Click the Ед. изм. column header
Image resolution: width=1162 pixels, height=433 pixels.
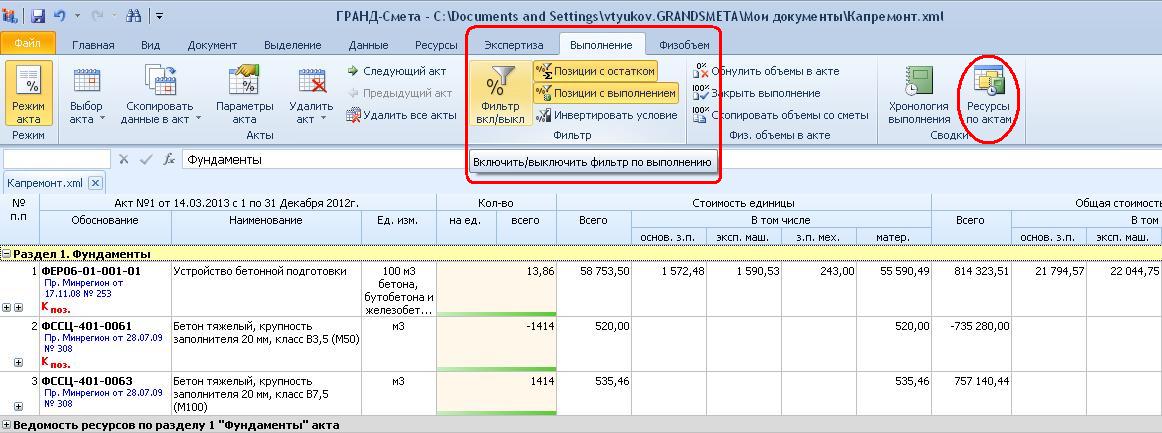(x=399, y=228)
